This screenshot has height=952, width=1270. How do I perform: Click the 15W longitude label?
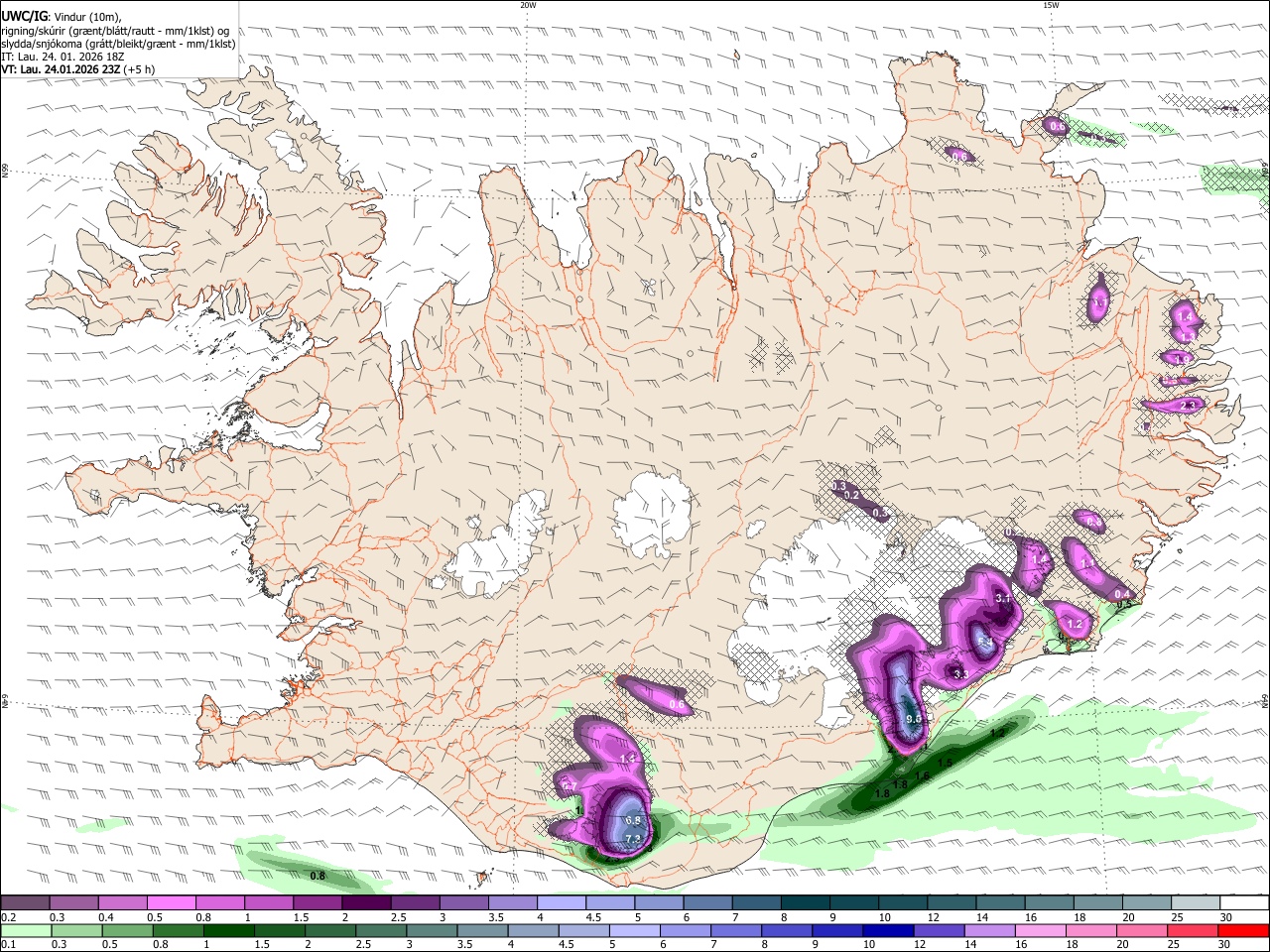1051,5
